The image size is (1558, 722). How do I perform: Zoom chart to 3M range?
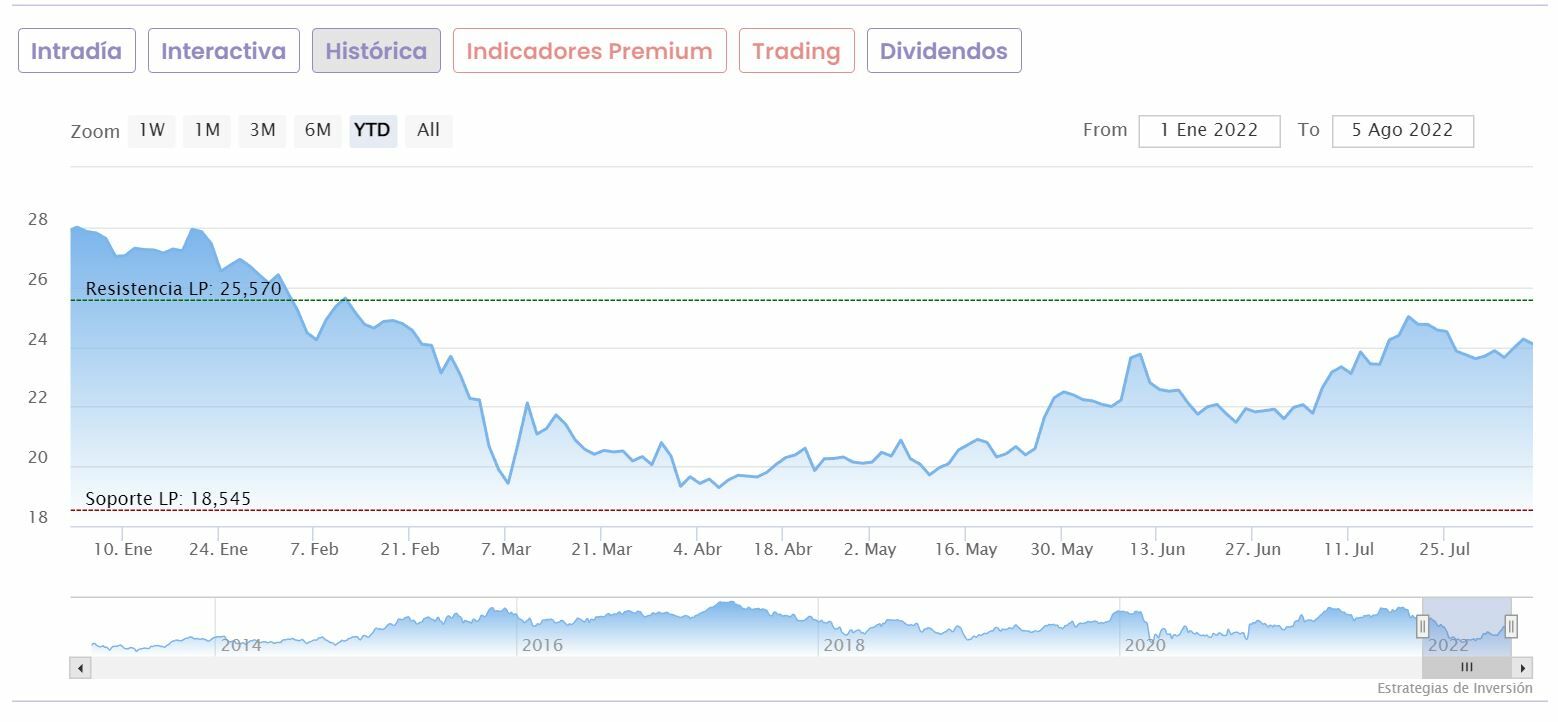(262, 130)
